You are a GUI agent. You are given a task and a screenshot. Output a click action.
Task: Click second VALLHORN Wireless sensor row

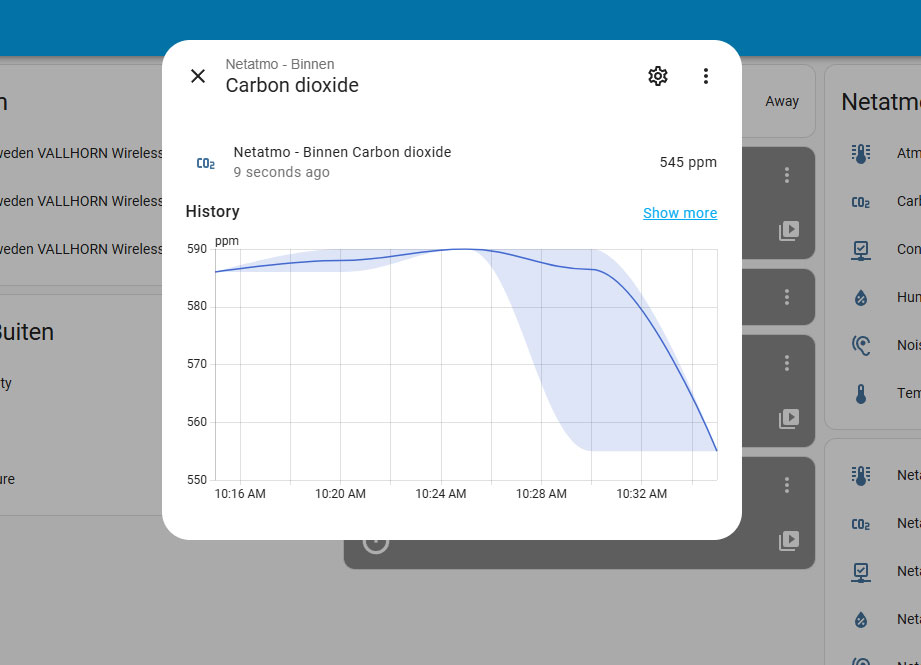pyautogui.click(x=81, y=201)
